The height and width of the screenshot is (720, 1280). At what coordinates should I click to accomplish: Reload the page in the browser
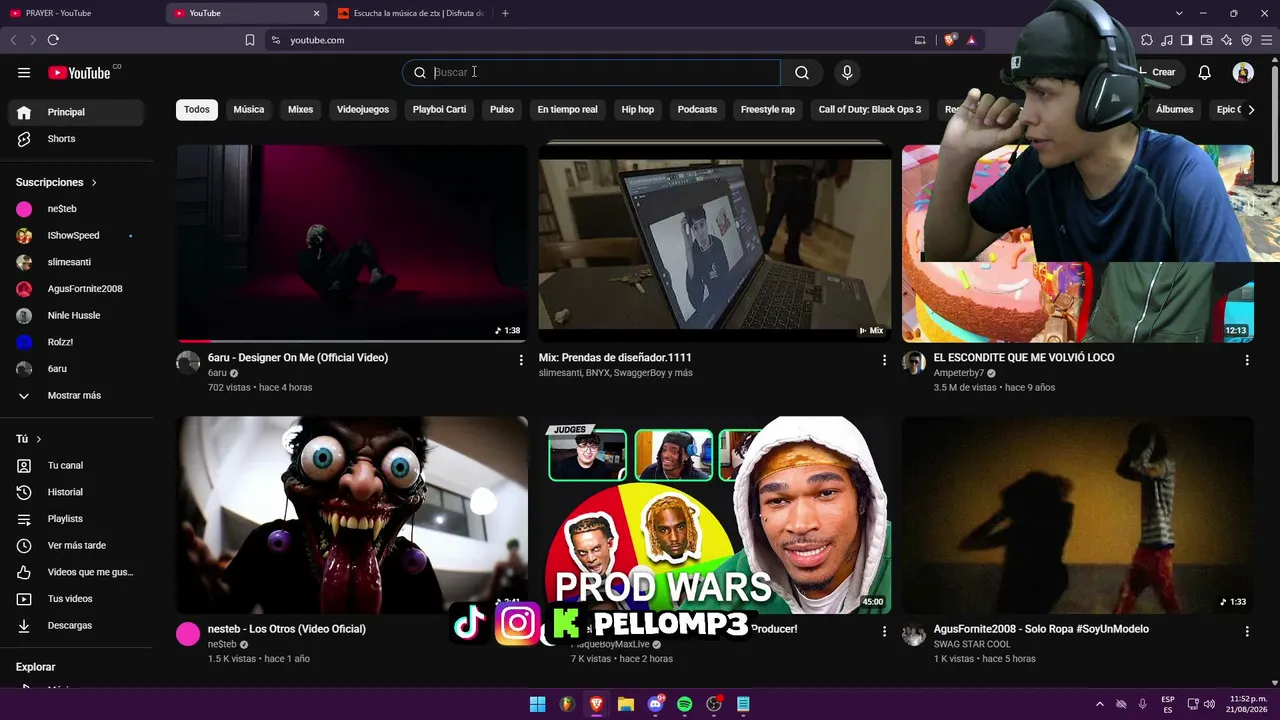53,40
